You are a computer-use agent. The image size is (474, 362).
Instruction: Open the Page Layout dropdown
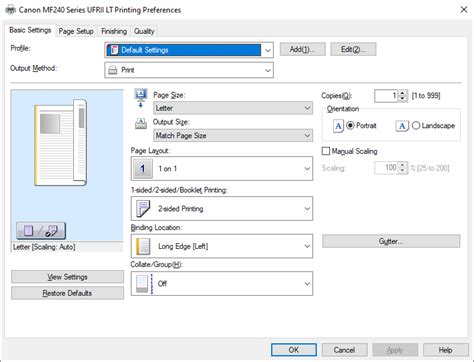point(222,169)
